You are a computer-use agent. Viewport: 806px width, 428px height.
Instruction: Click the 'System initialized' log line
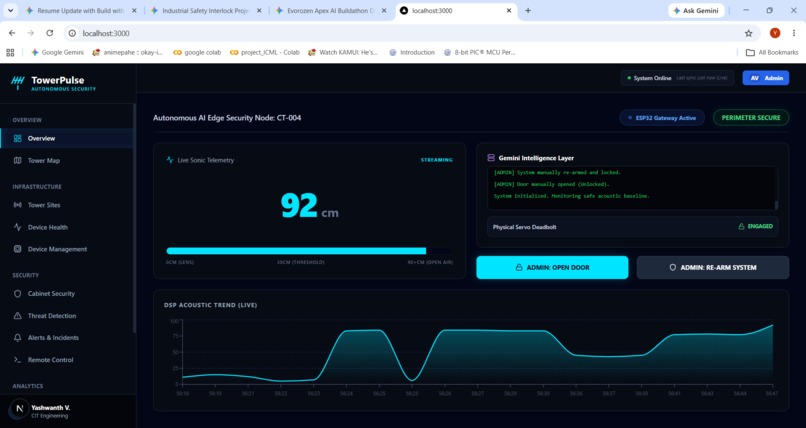tap(572, 196)
